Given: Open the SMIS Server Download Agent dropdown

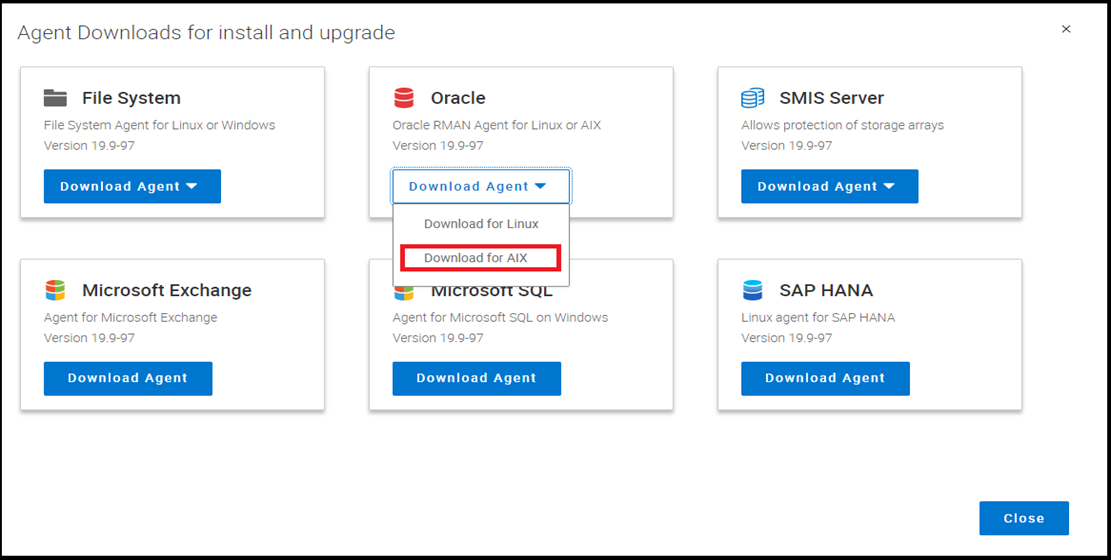Looking at the screenshot, I should (830, 186).
